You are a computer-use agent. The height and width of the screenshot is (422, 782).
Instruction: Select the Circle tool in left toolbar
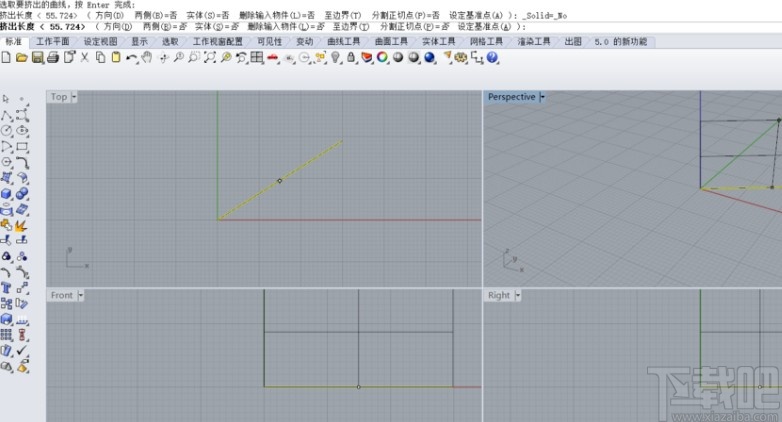click(x=6, y=131)
